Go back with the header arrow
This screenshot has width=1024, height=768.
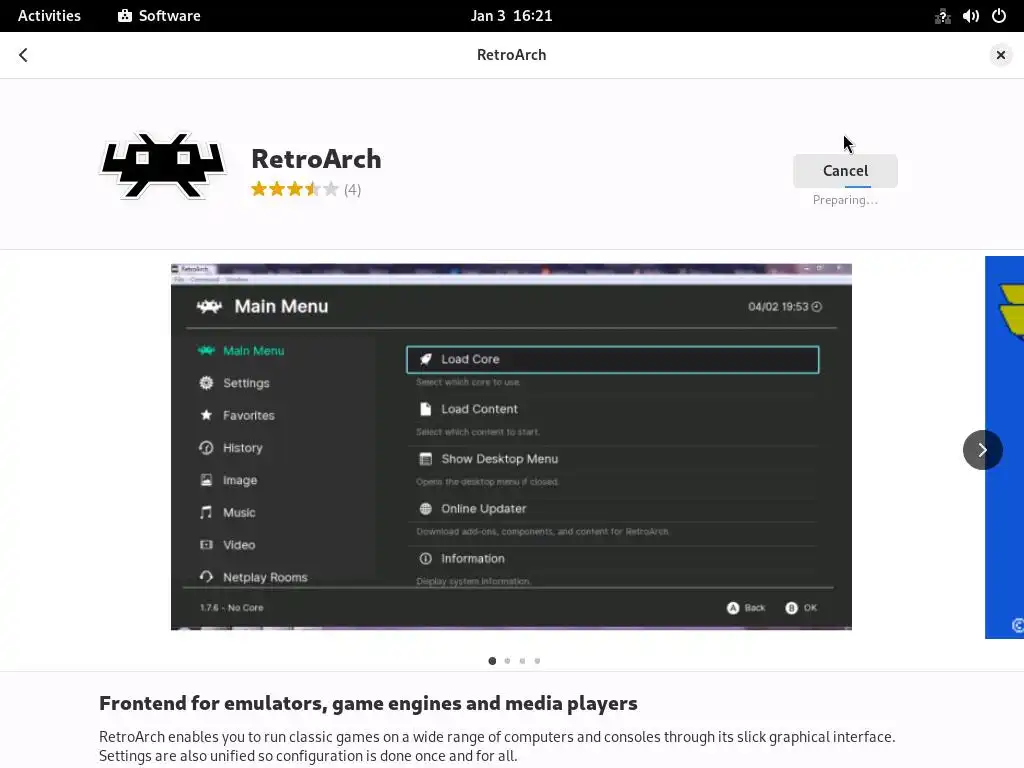click(x=24, y=55)
